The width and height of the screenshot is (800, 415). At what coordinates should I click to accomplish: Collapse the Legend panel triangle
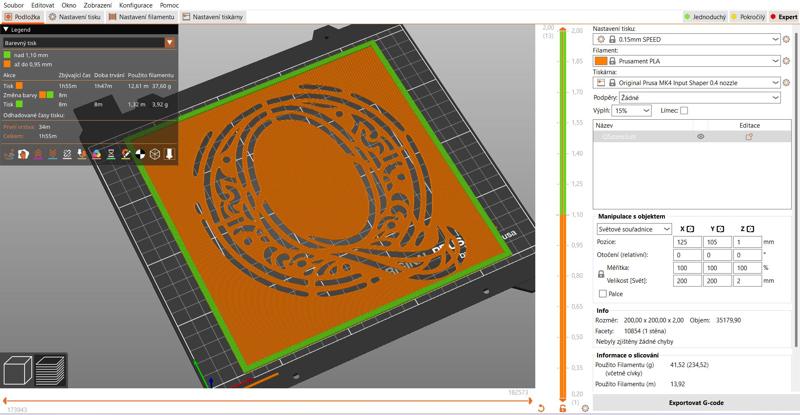click(x=6, y=30)
